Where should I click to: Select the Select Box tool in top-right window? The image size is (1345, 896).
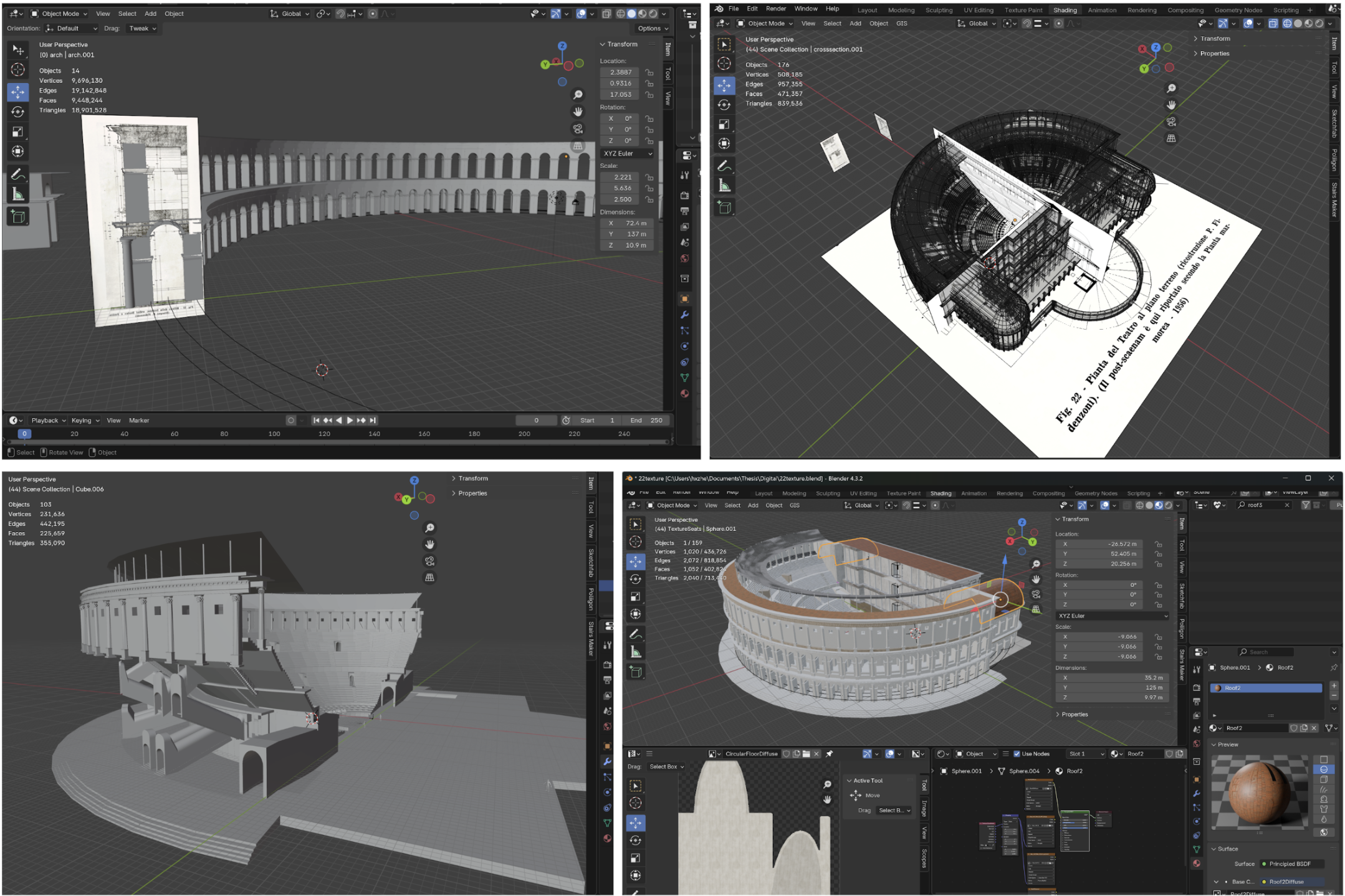(x=724, y=44)
